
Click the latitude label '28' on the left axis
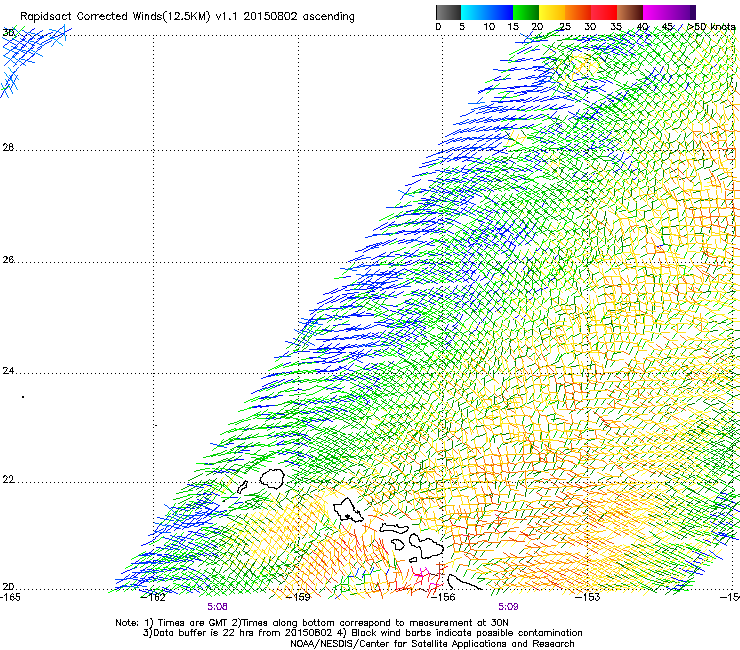click(8, 148)
